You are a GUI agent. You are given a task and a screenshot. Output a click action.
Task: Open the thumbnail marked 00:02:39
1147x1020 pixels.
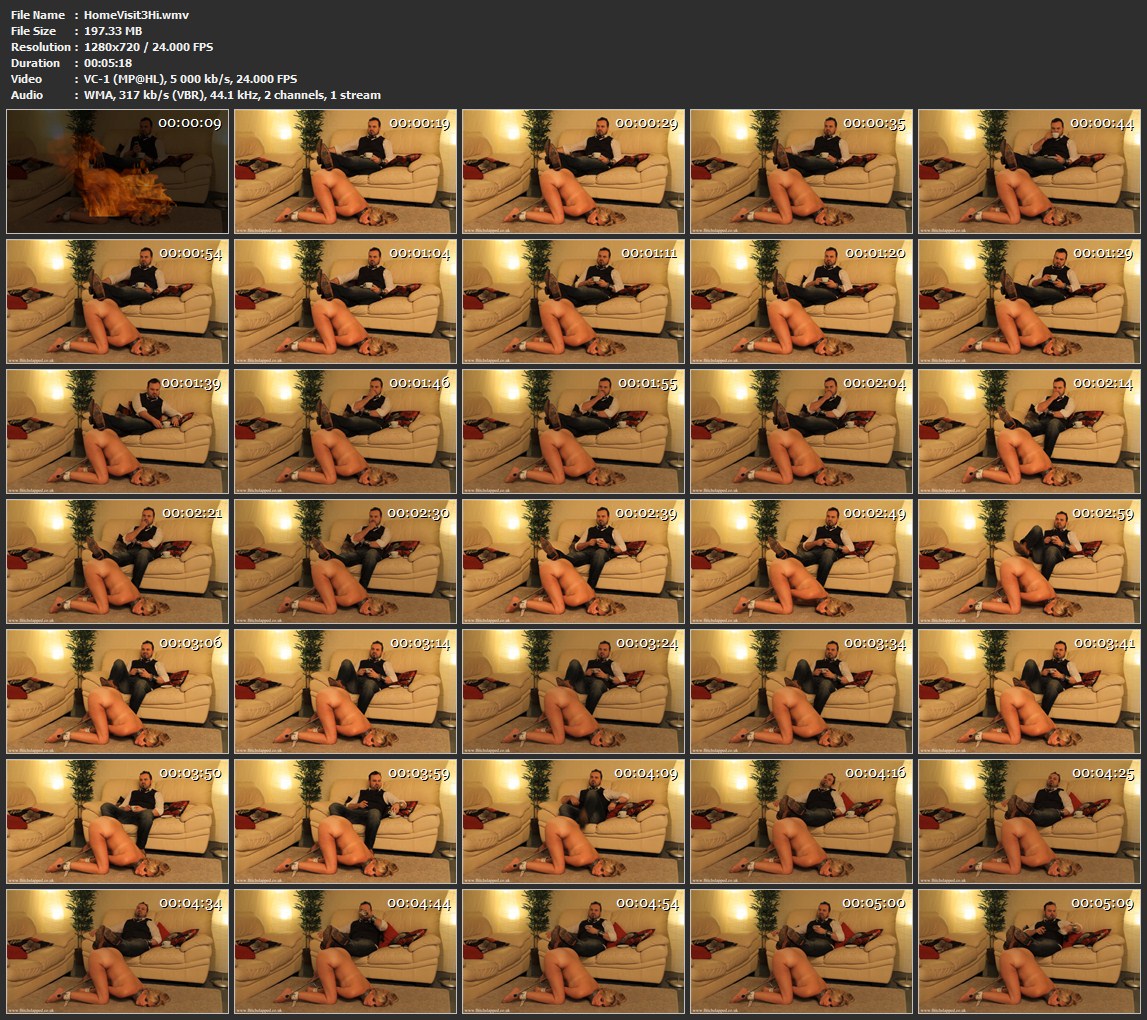point(574,561)
